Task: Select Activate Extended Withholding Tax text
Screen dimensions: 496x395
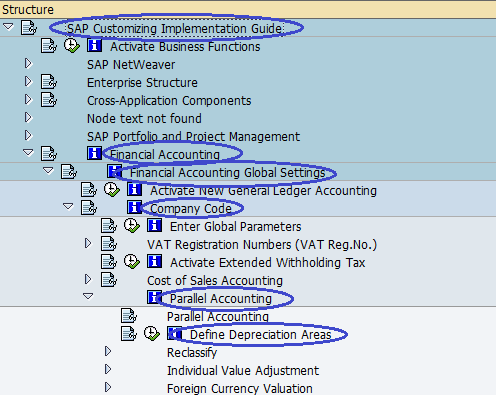Action: point(268,263)
